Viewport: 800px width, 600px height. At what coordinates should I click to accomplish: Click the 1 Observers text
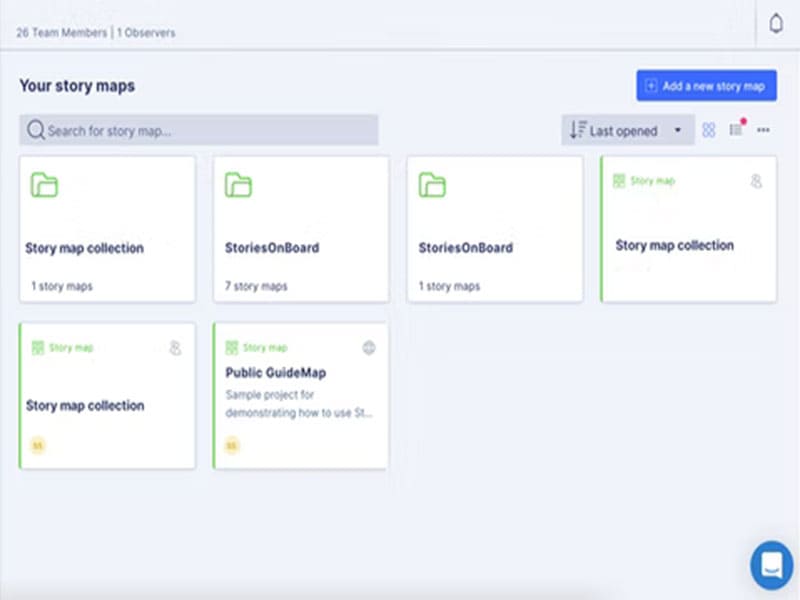coord(146,32)
